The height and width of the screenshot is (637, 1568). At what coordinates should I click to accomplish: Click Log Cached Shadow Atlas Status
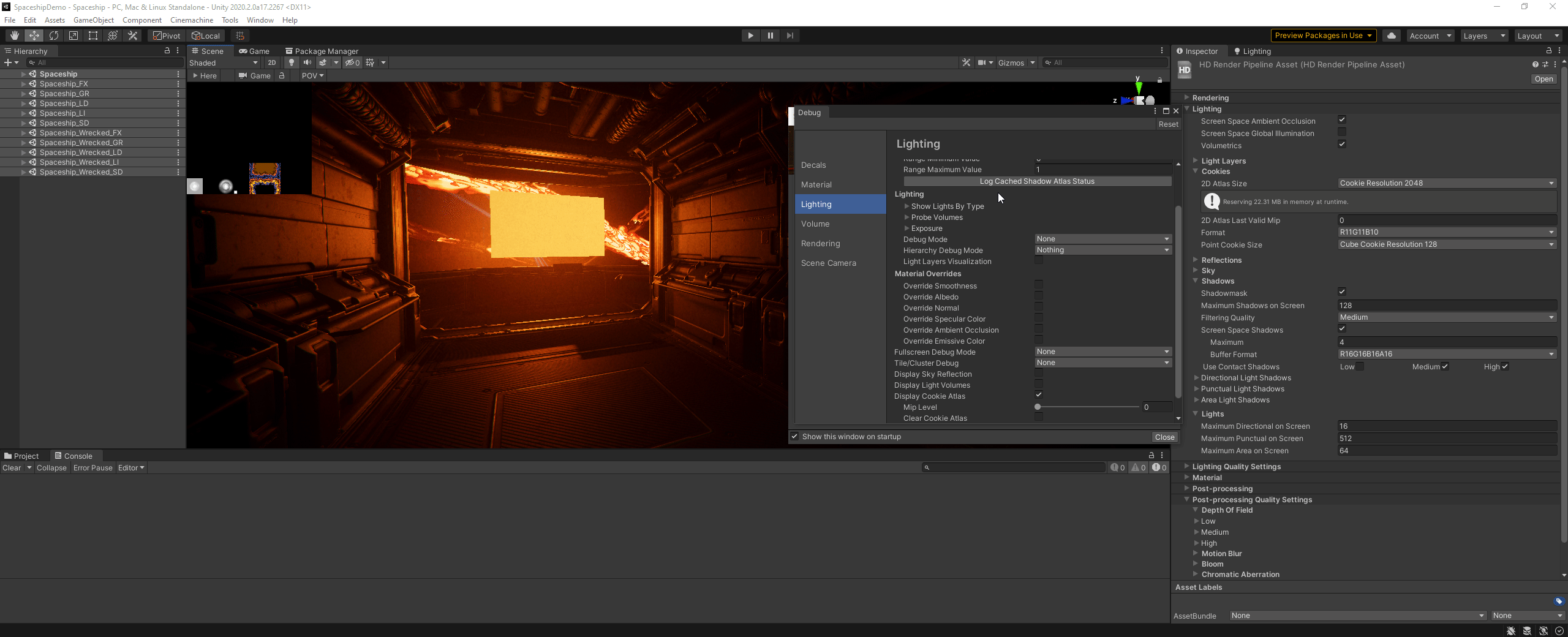pyautogui.click(x=1036, y=181)
